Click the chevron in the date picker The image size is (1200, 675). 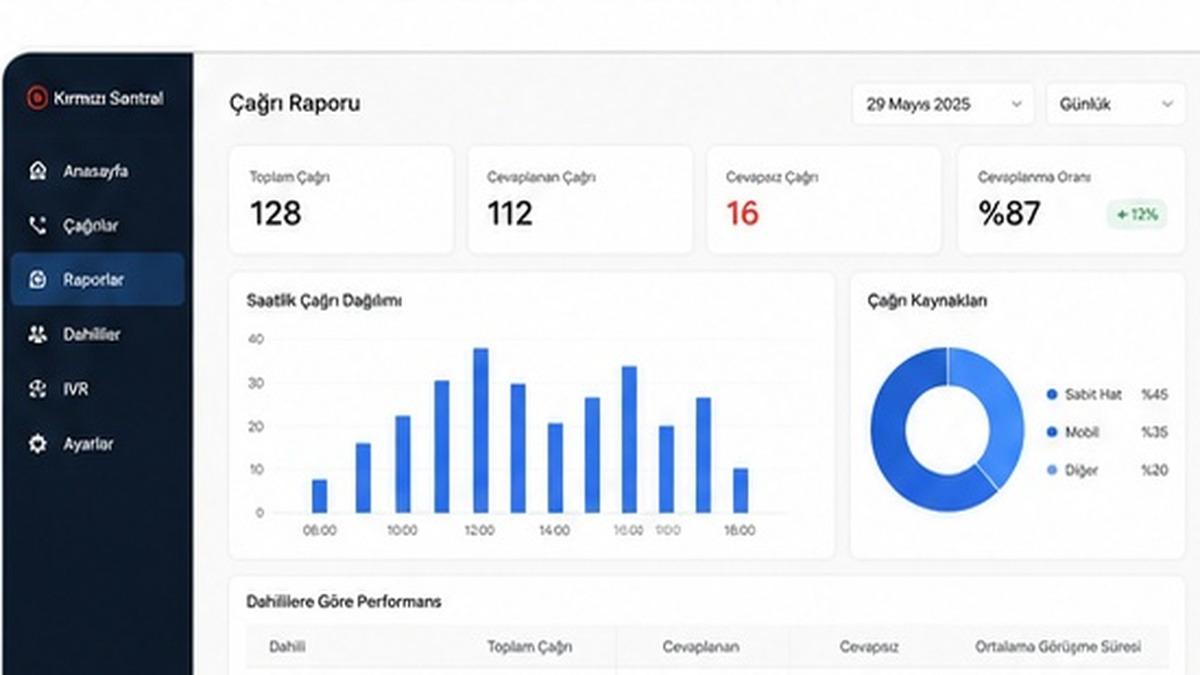1016,104
